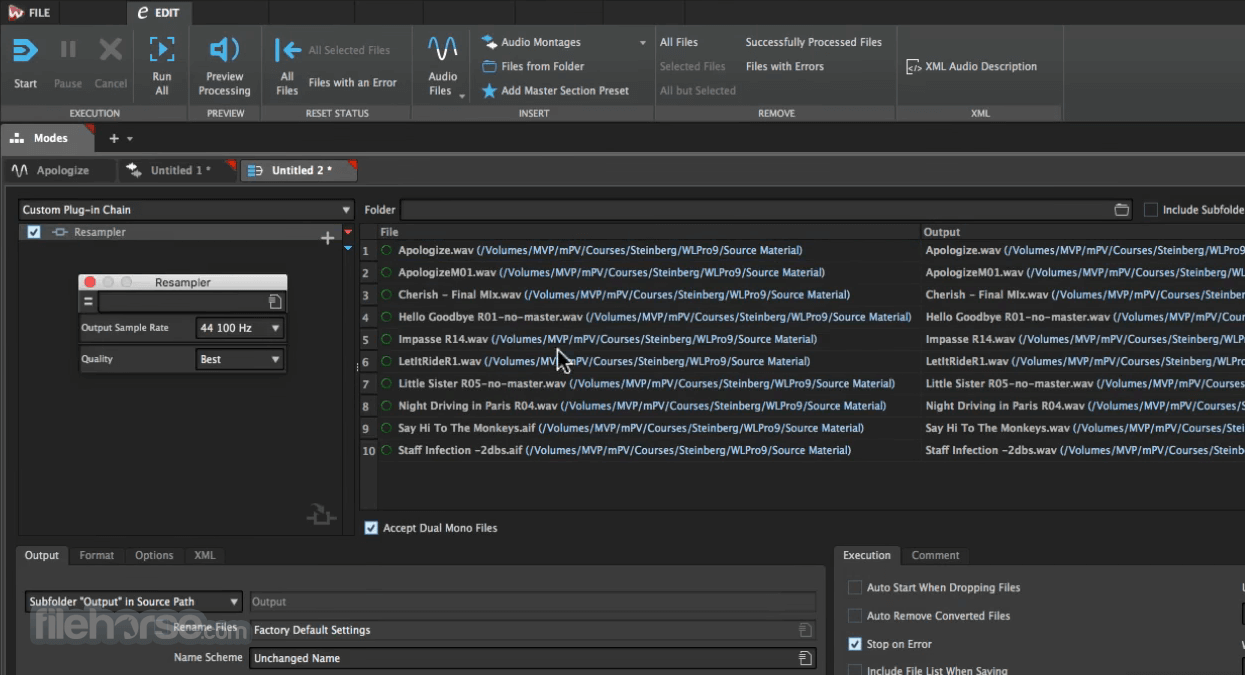
Task: Click the Preview Processing speaker icon
Action: click(x=224, y=49)
